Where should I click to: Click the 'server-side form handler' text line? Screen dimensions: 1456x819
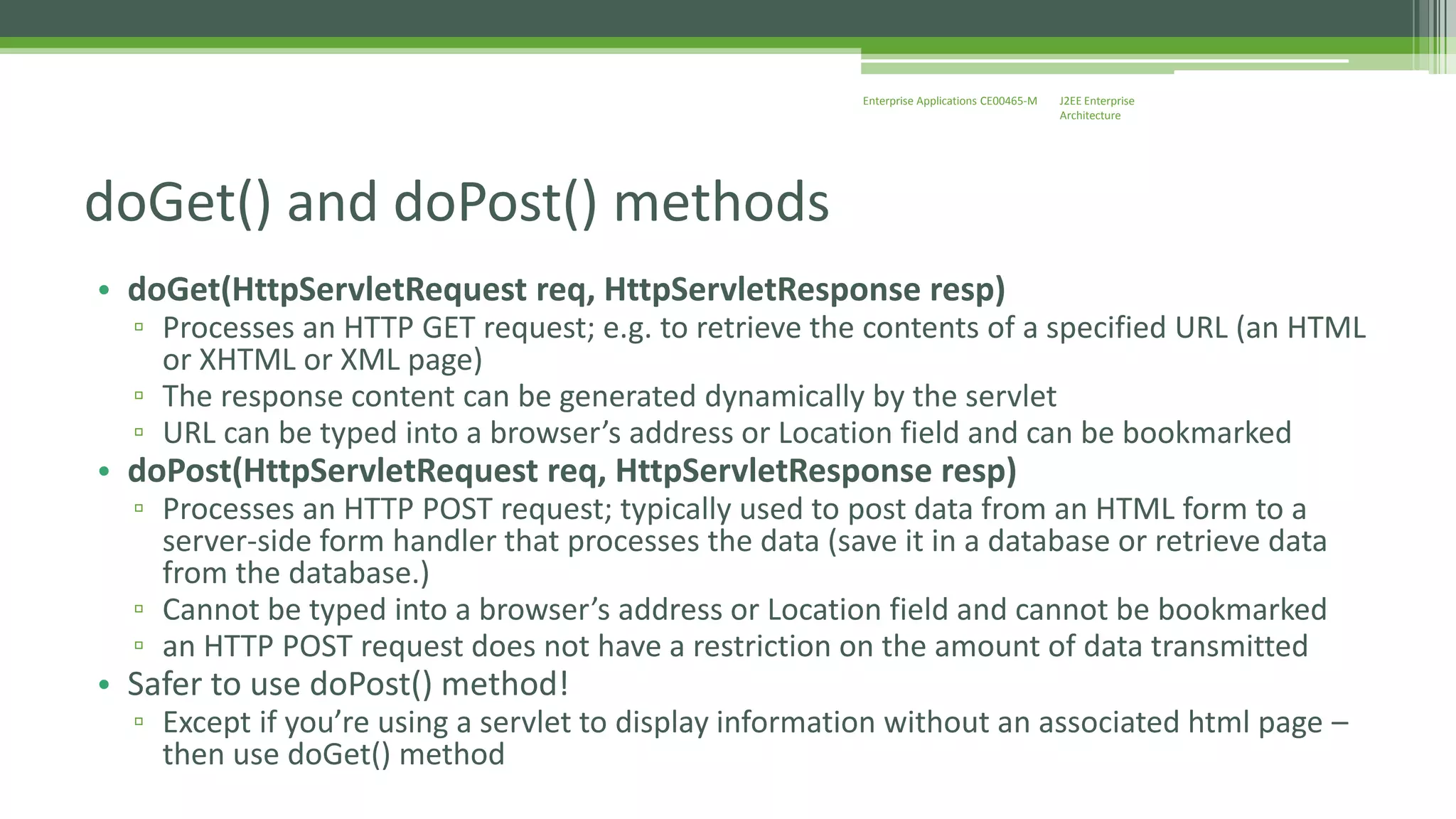744,541
